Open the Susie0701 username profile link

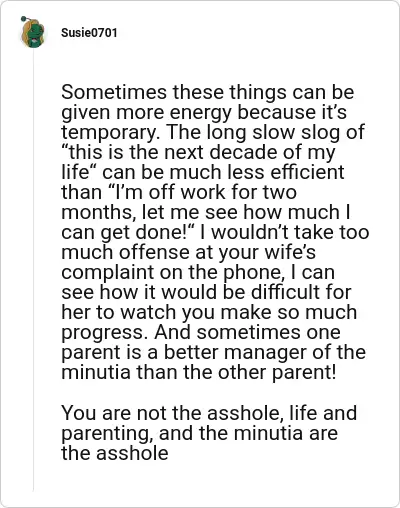[89, 33]
